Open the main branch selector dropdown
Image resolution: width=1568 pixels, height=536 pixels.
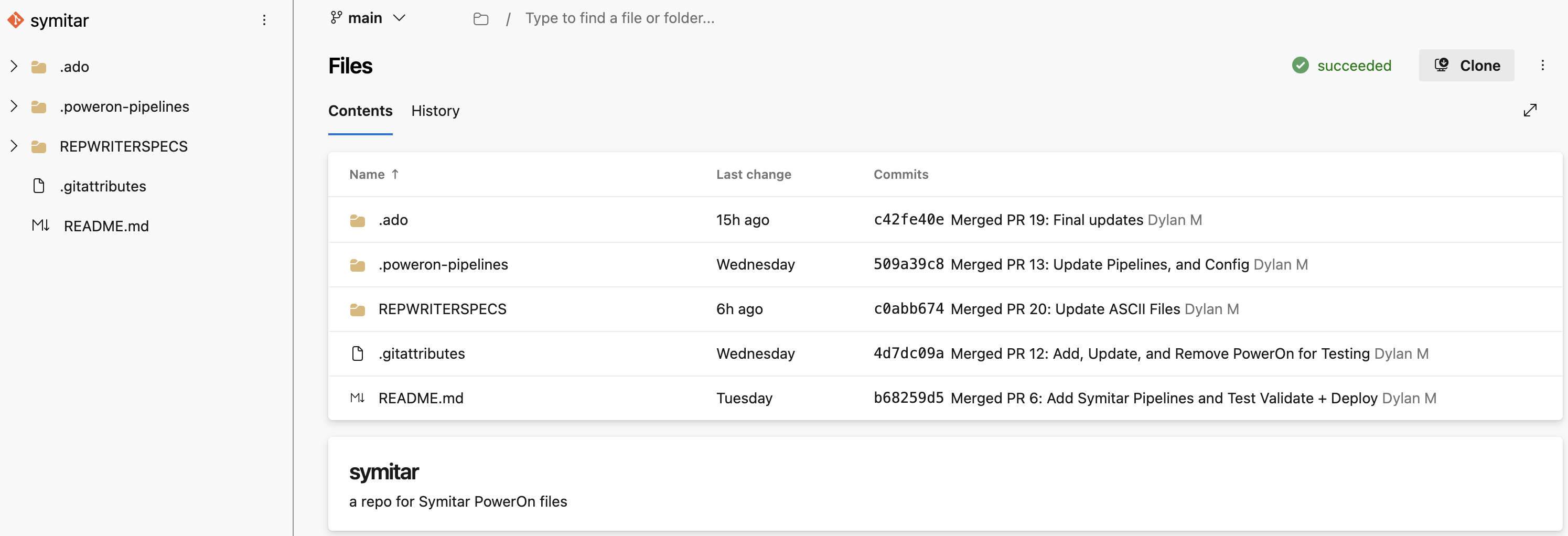point(368,18)
